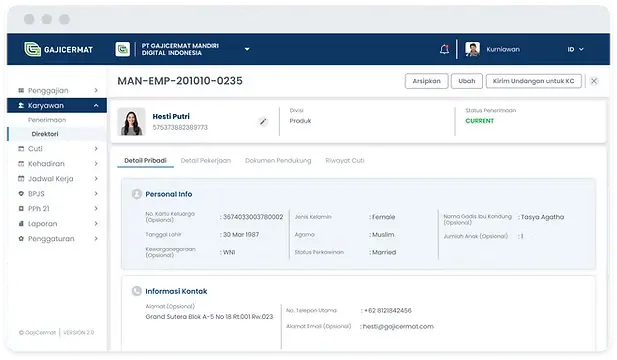The height and width of the screenshot is (360, 617).
Task: Select Direktori submenu item
Action: coord(45,134)
